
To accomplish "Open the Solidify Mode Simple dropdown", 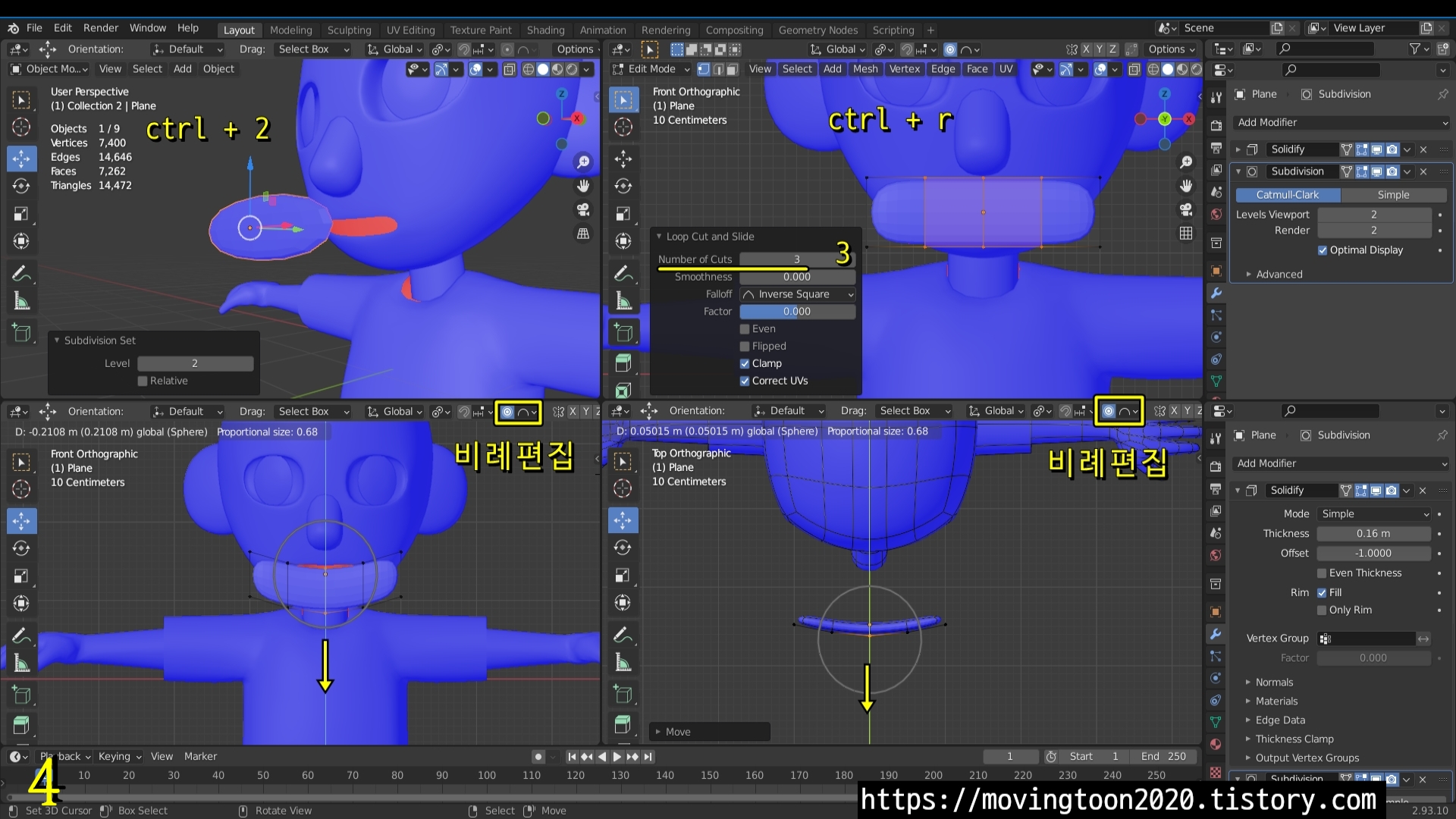I will 1374,514.
